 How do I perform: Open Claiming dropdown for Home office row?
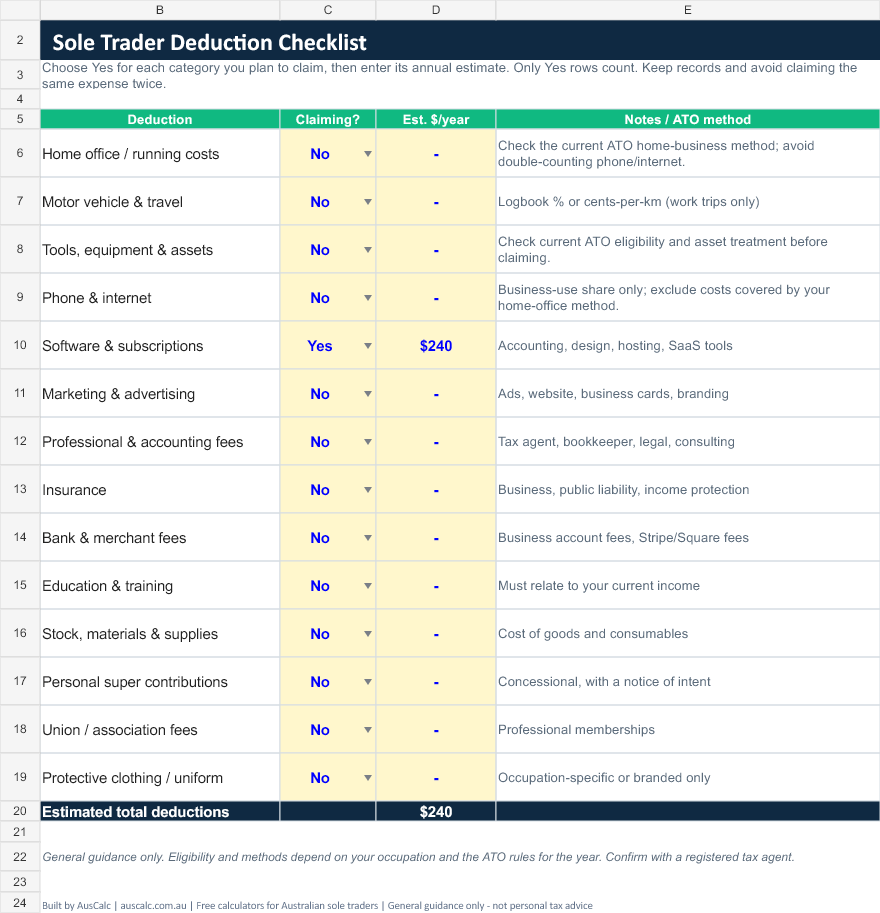click(367, 154)
